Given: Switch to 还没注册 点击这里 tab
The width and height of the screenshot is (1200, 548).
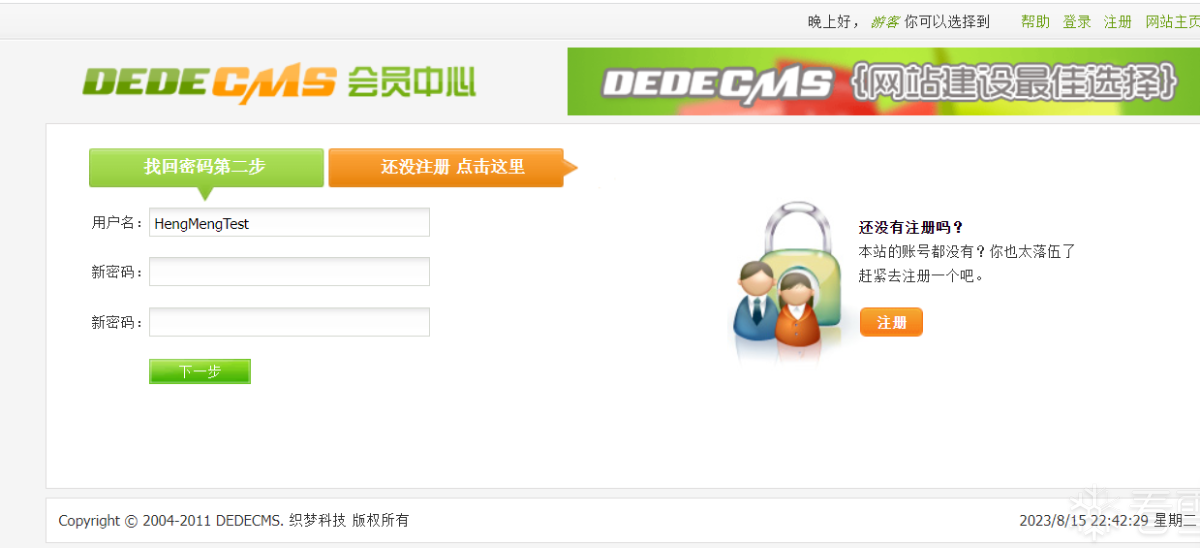Looking at the screenshot, I should (446, 167).
